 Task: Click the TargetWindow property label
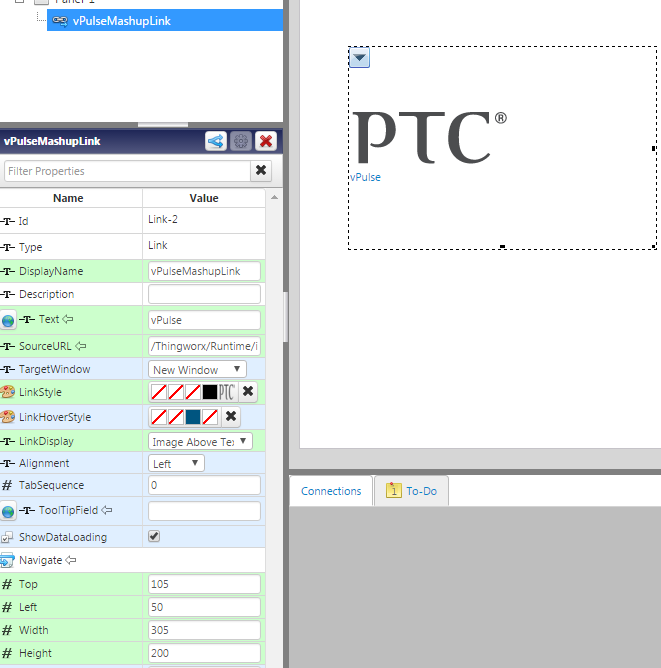(x=55, y=369)
